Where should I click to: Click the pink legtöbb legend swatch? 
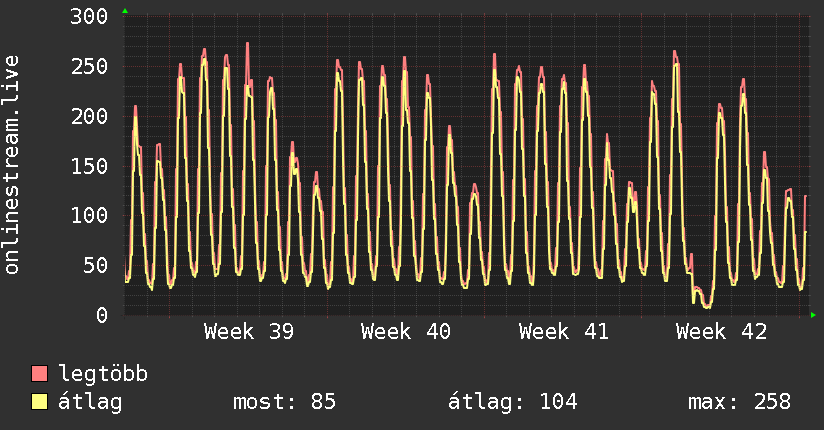(x=39, y=373)
